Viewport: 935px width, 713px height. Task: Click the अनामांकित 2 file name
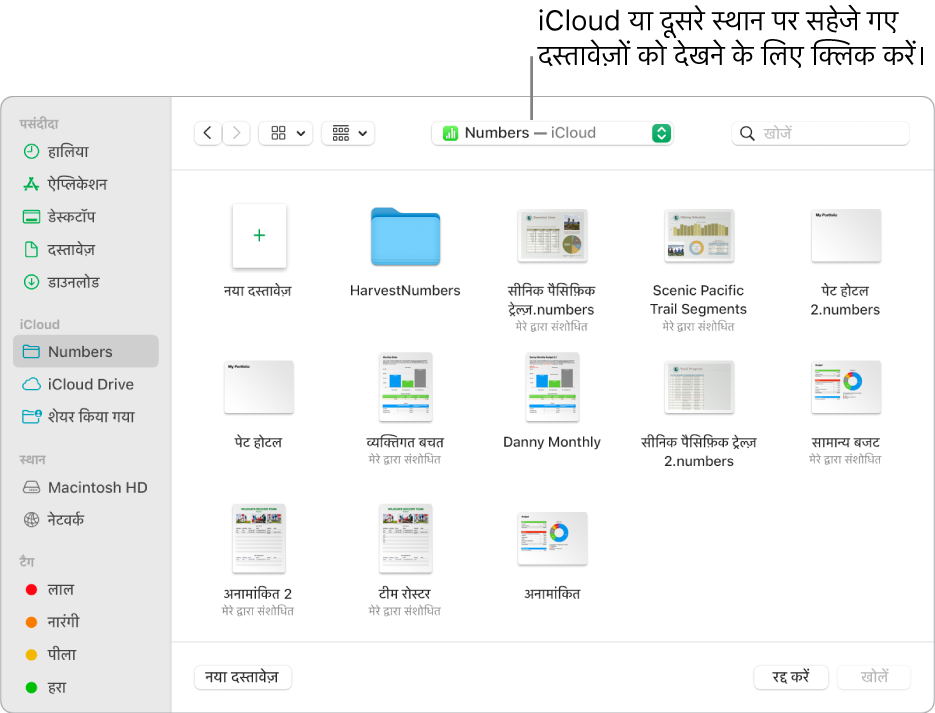(258, 593)
